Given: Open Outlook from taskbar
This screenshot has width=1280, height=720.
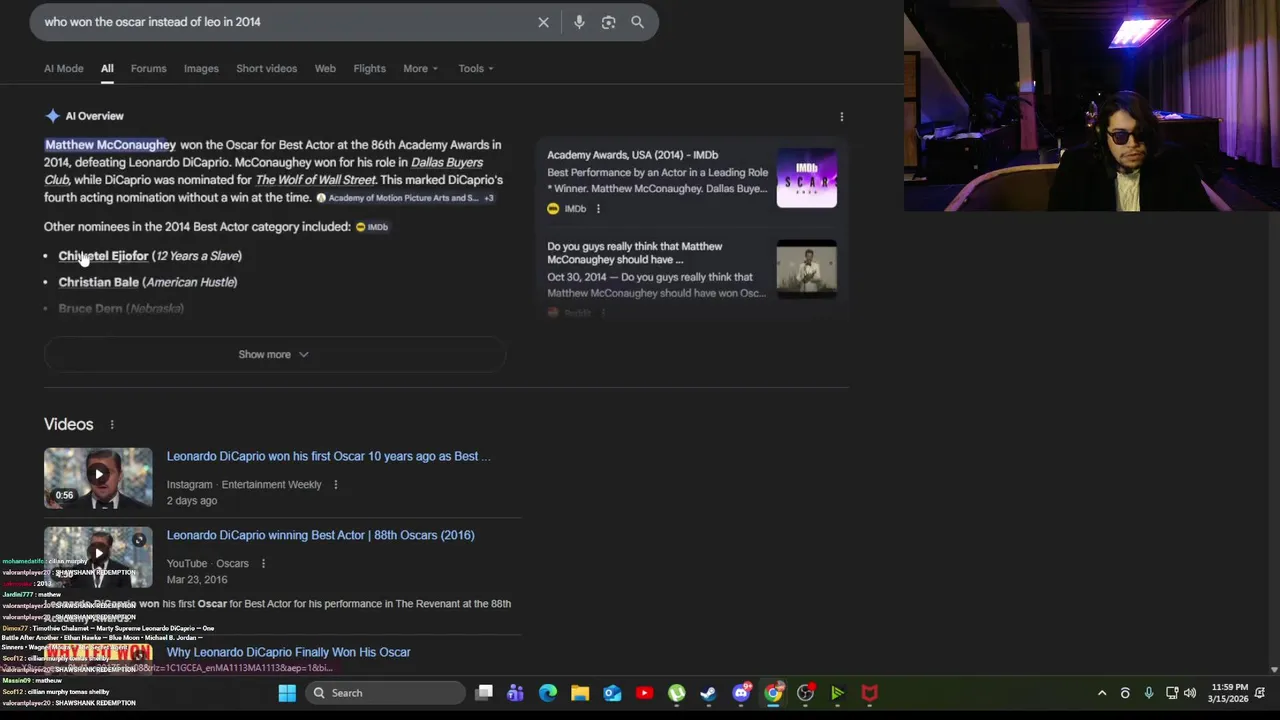Looking at the screenshot, I should point(612,693).
